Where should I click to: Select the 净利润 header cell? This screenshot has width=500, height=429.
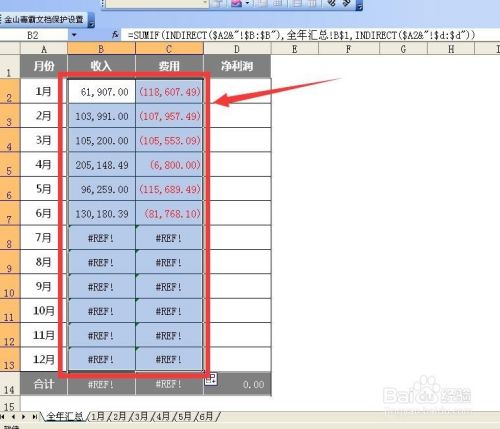[x=237, y=66]
